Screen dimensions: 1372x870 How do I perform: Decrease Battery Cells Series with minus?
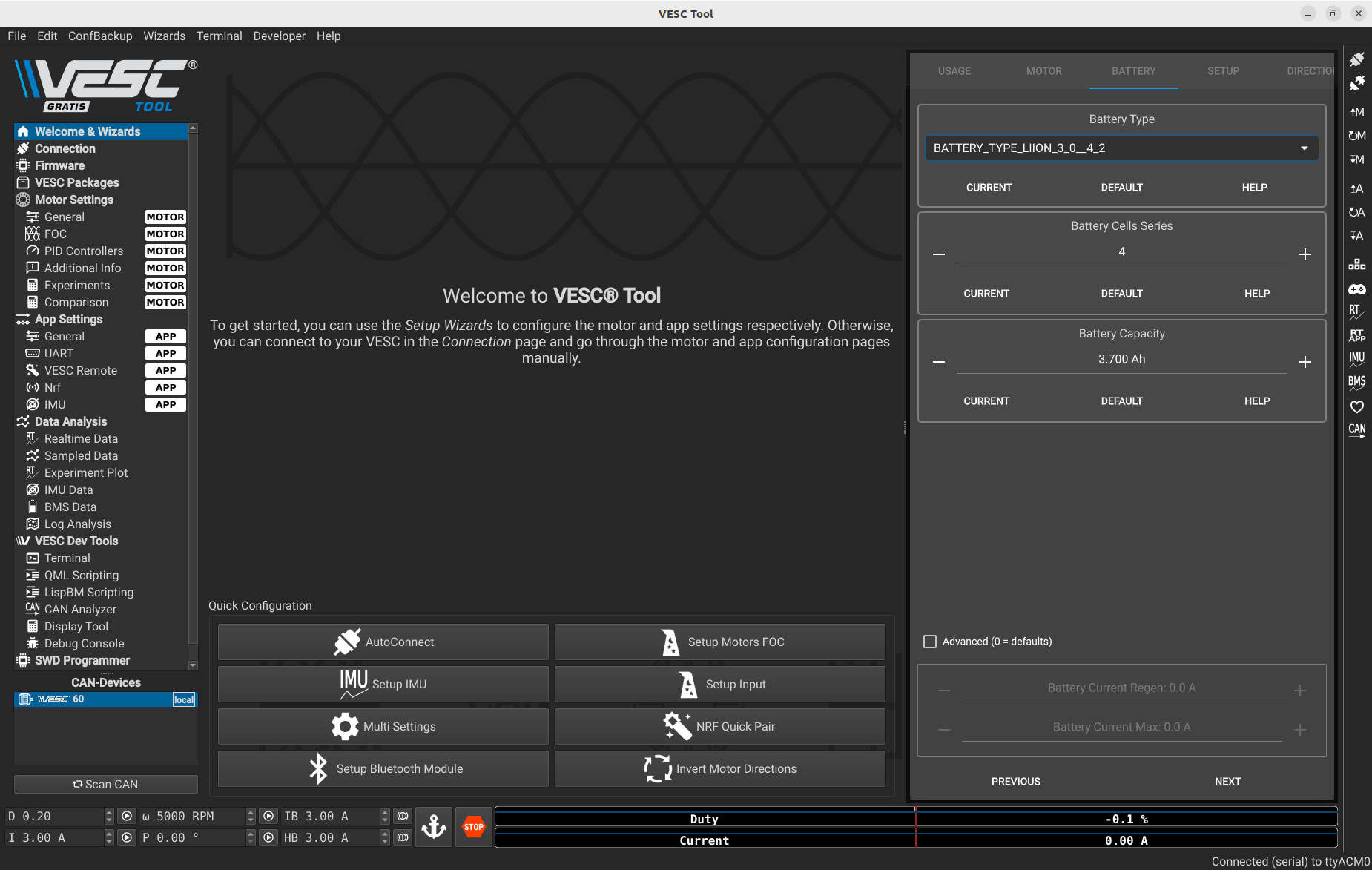pos(939,254)
